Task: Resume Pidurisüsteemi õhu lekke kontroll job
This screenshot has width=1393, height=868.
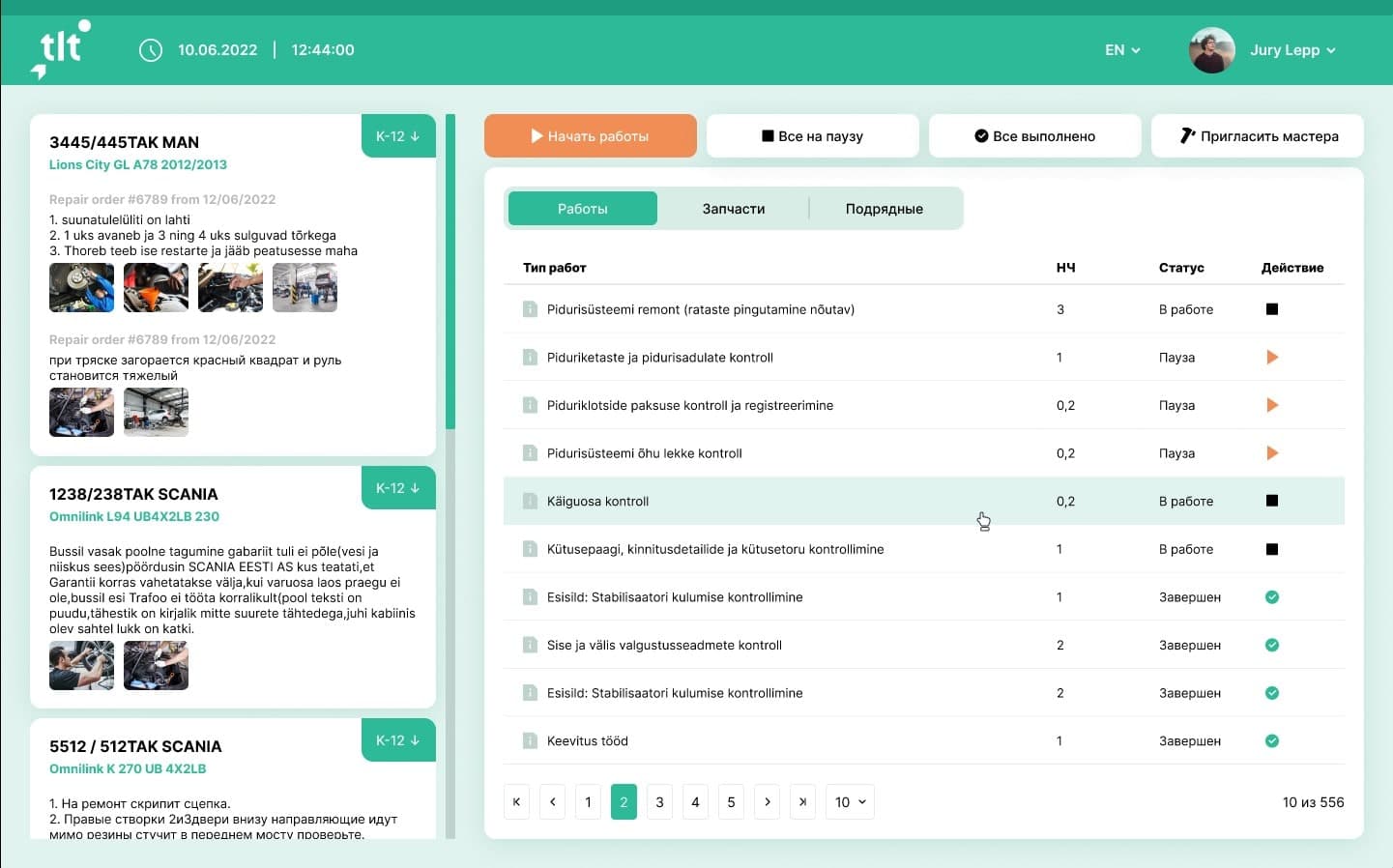Action: (x=1272, y=453)
